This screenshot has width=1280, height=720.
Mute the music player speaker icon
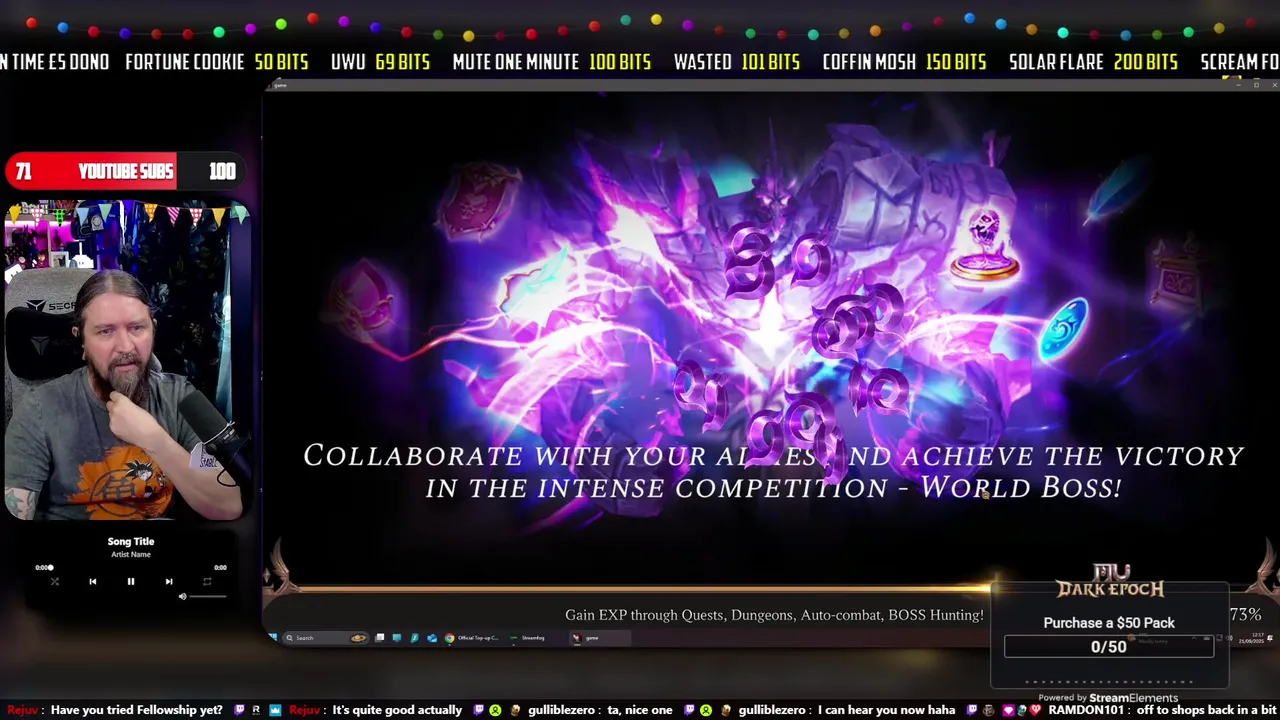[182, 597]
